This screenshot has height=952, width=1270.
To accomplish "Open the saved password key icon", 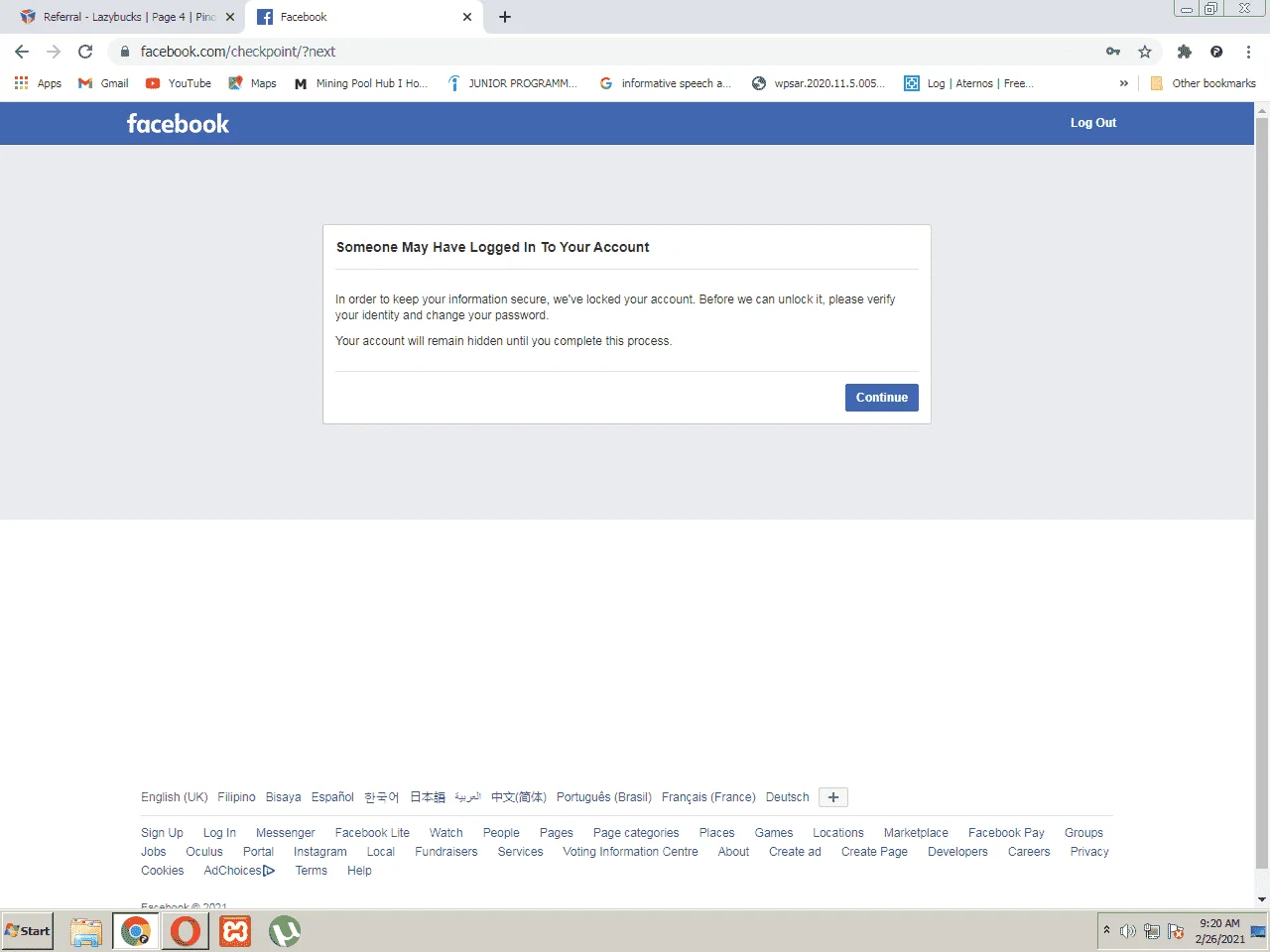I will pyautogui.click(x=1113, y=52).
